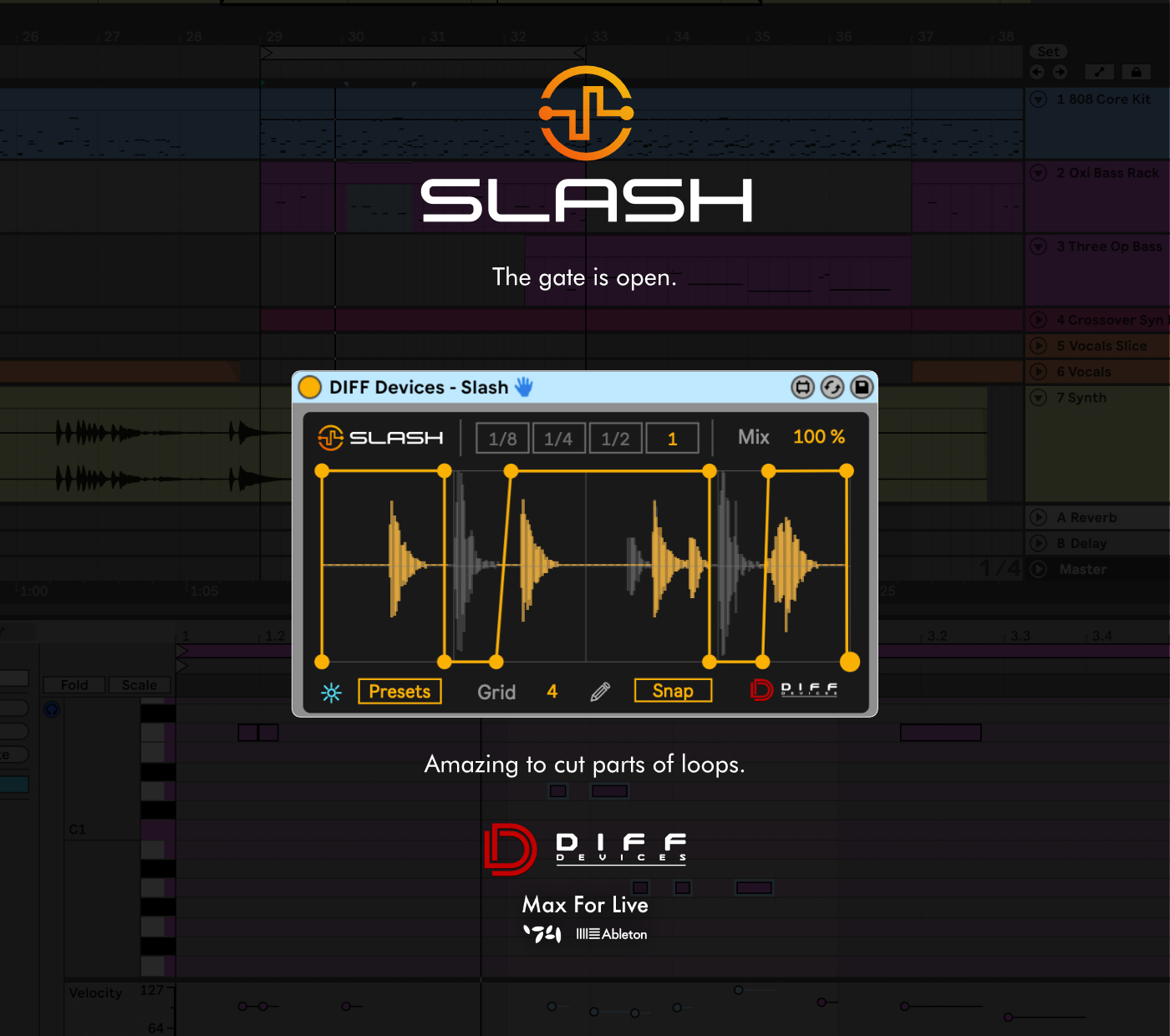Image resolution: width=1170 pixels, height=1036 pixels.
Task: Click the Next Locator right arrow
Action: [x=1060, y=72]
